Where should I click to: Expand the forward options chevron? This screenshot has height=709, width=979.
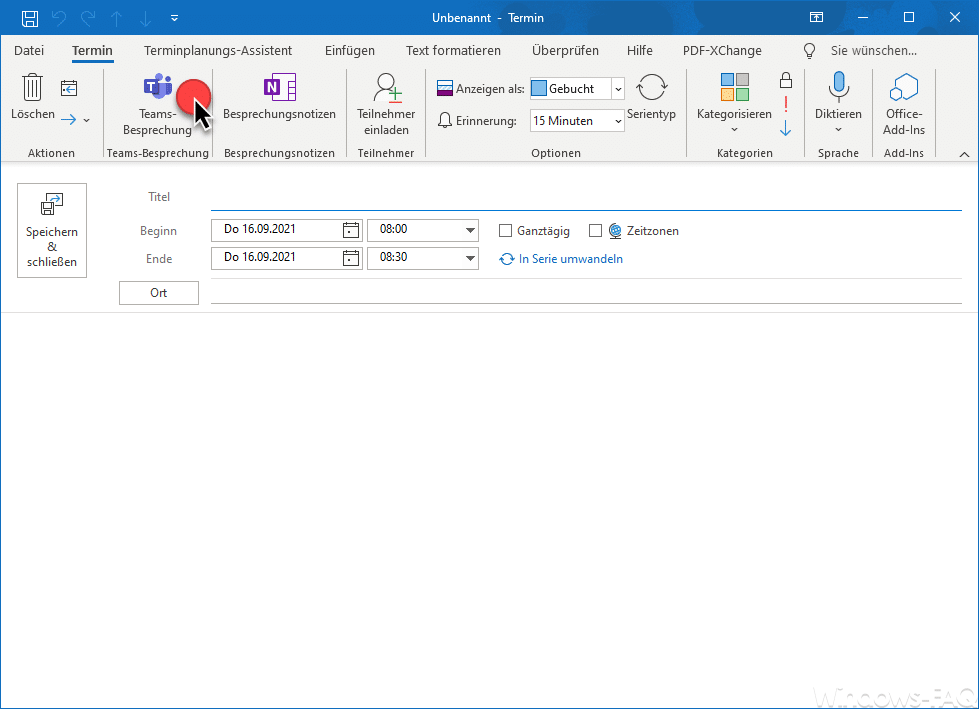(87, 120)
